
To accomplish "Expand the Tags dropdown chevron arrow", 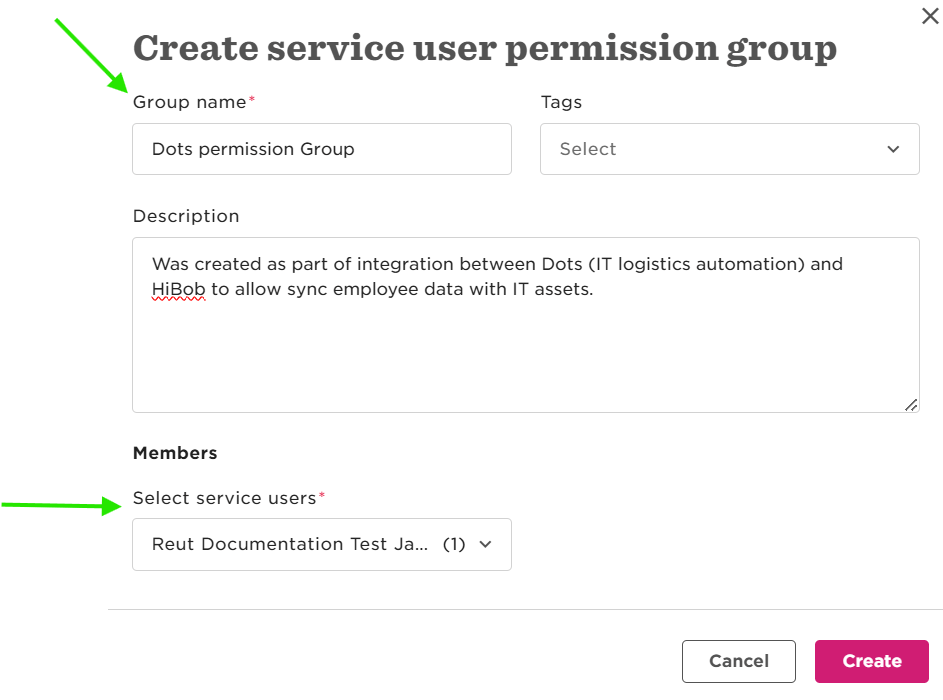I will point(893,149).
